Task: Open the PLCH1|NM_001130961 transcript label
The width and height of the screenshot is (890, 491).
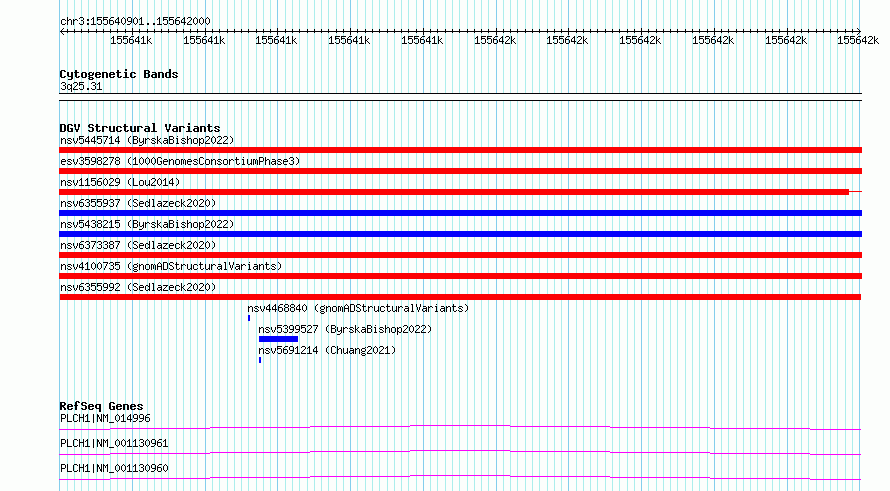Action: tap(114, 443)
